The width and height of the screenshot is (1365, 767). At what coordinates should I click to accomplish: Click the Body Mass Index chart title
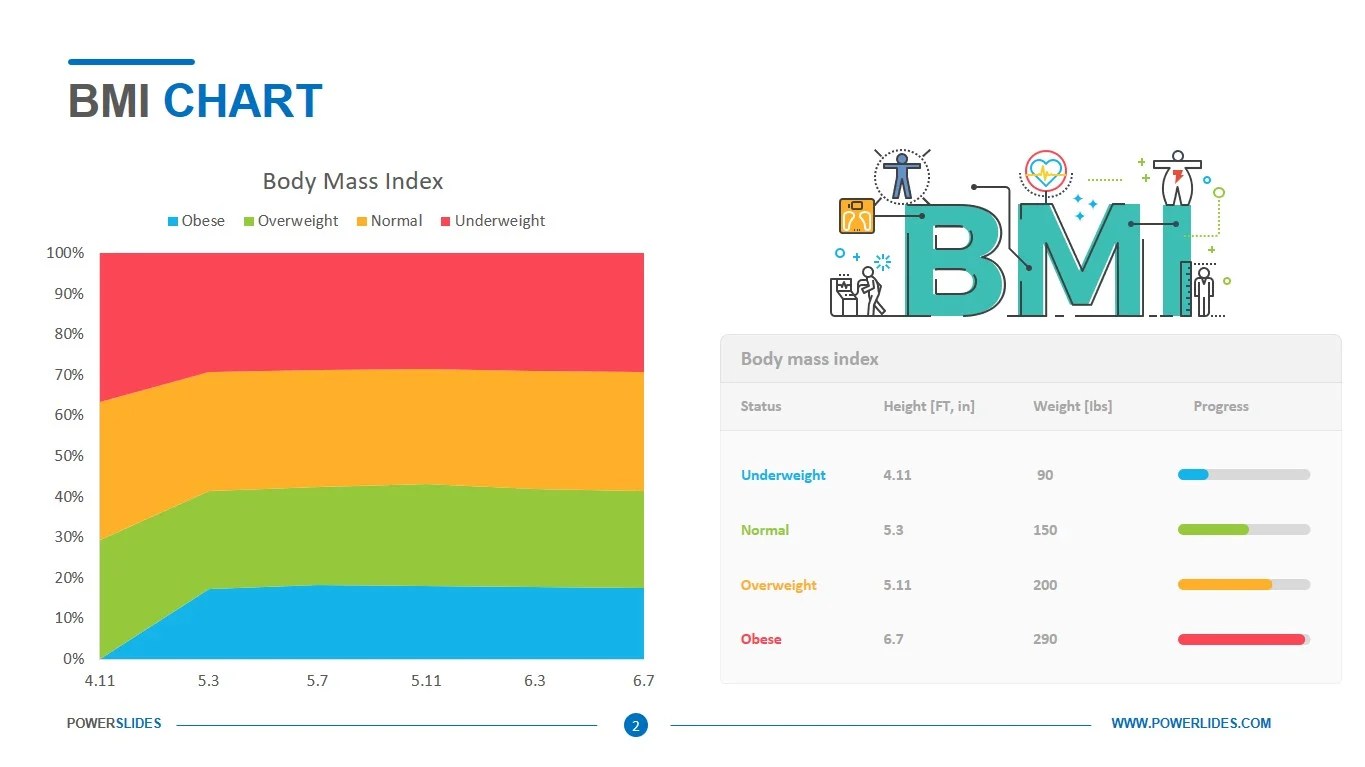click(352, 181)
